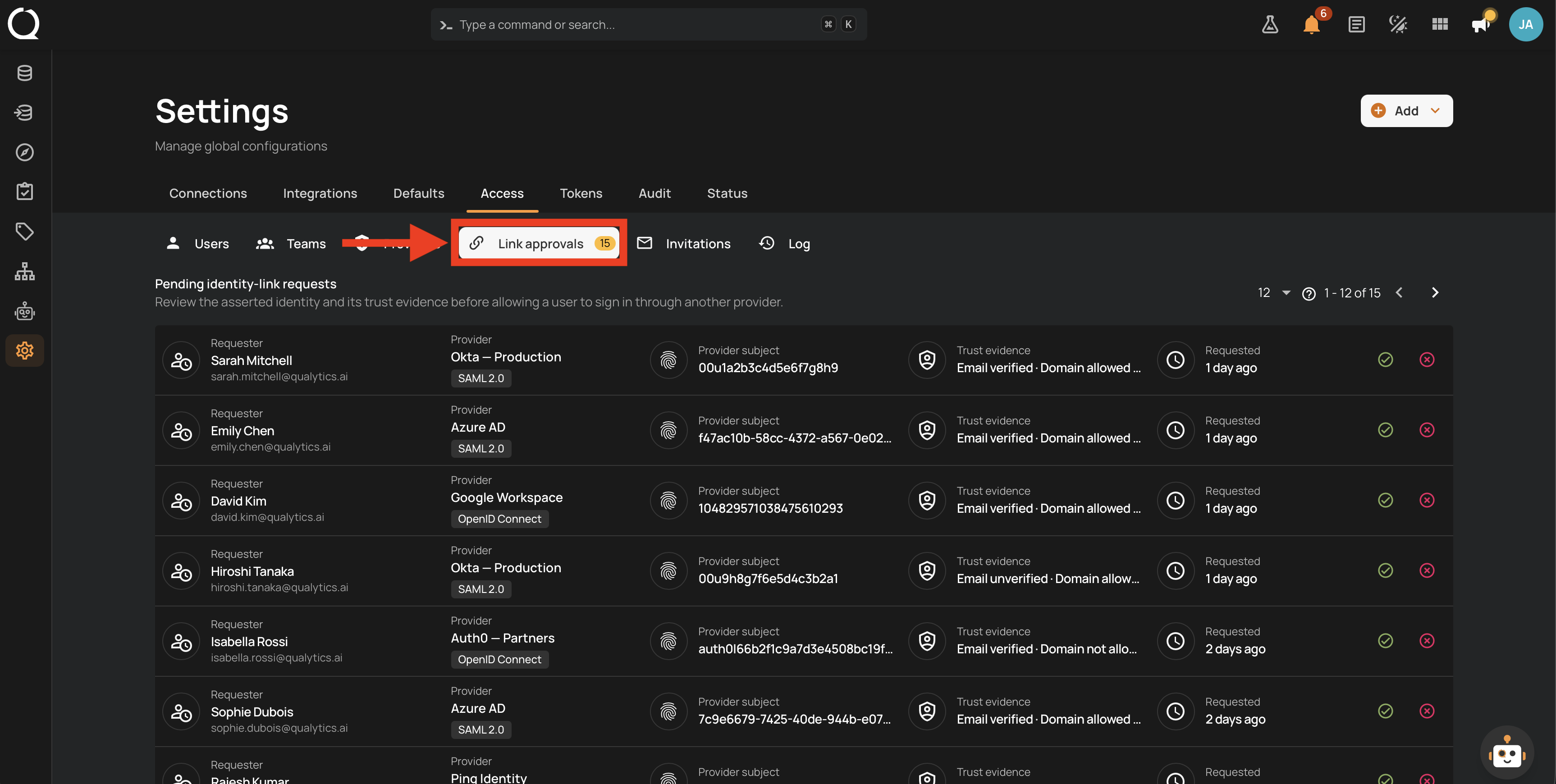Open the Users sub-tab
Image resolution: width=1556 pixels, height=784 pixels.
(x=197, y=243)
